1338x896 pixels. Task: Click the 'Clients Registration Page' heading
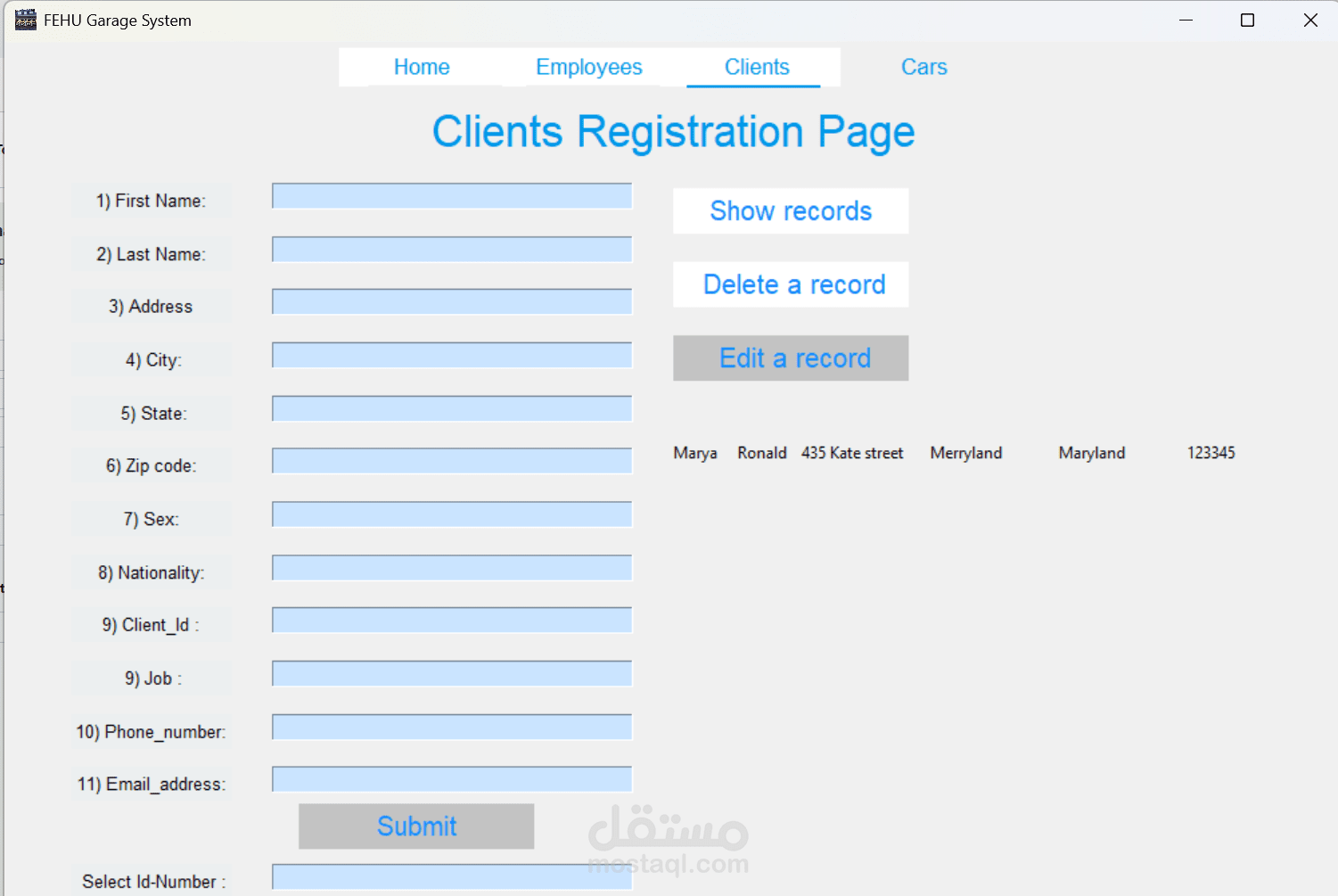(x=673, y=132)
